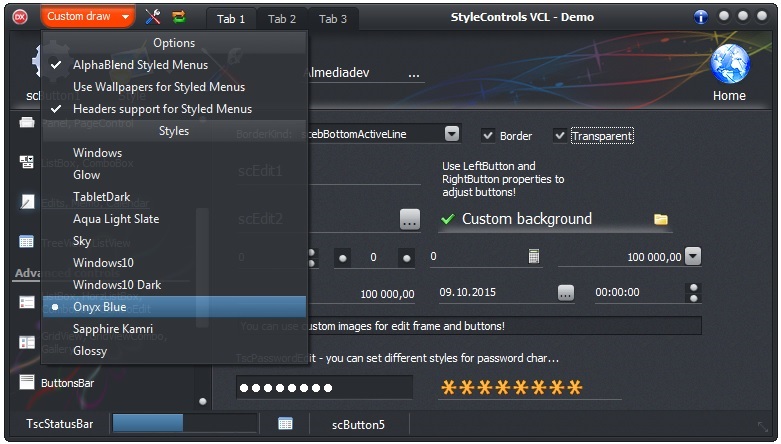Toggle Headers support for Styled Menus
This screenshot has height=444, width=781.
[174, 109]
